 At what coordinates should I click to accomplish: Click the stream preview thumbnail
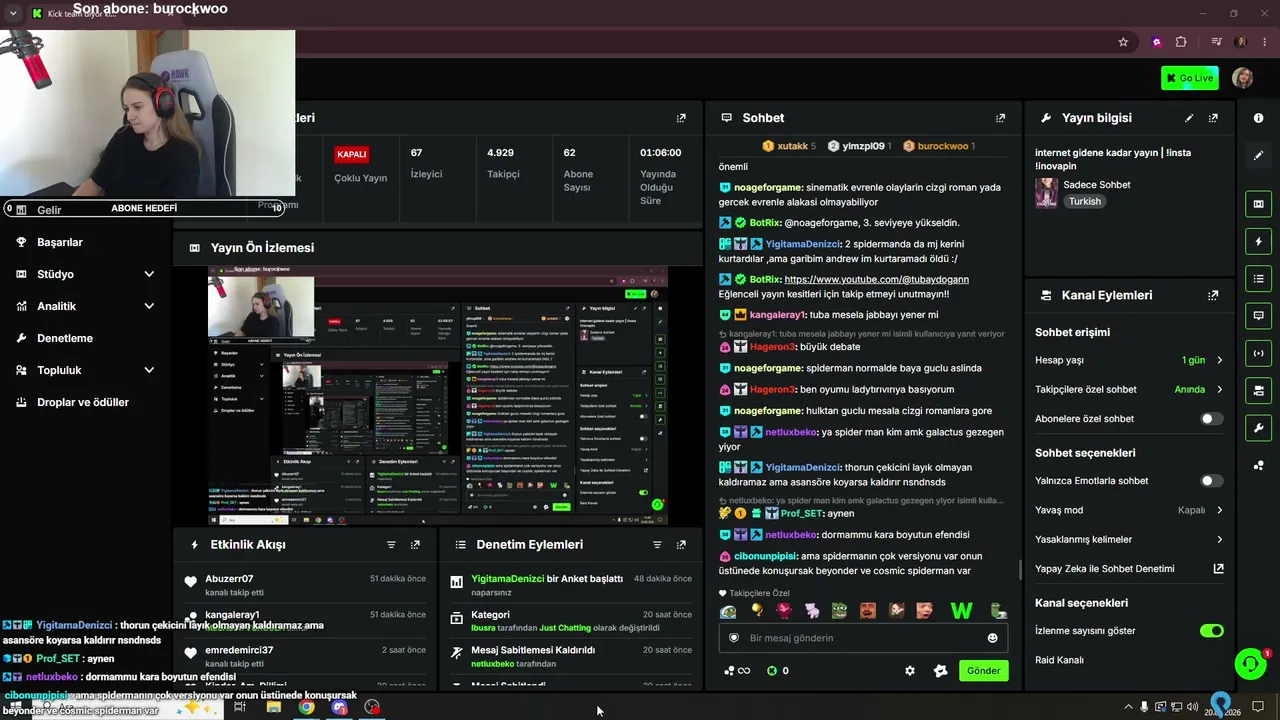pos(438,395)
